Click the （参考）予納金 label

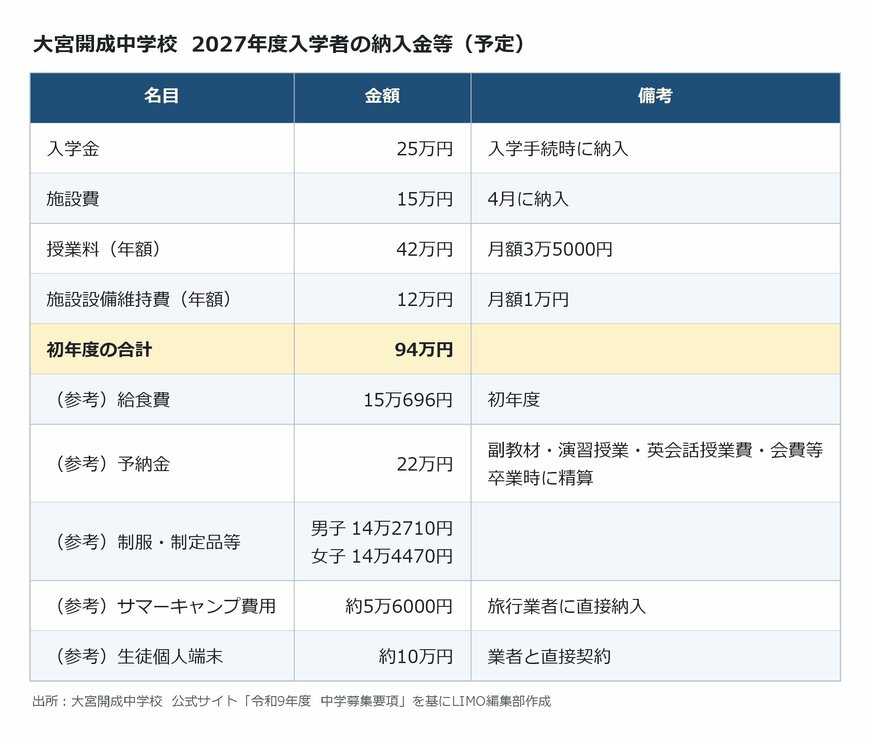(111, 464)
